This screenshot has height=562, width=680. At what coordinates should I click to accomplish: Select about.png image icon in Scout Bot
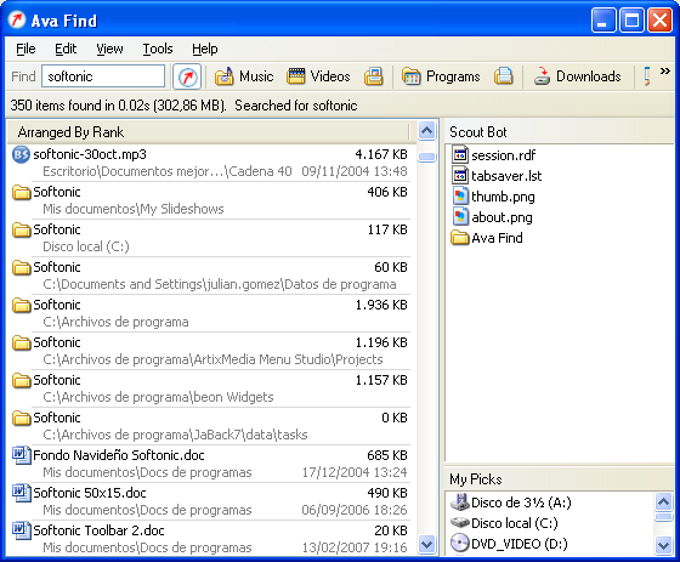460,217
